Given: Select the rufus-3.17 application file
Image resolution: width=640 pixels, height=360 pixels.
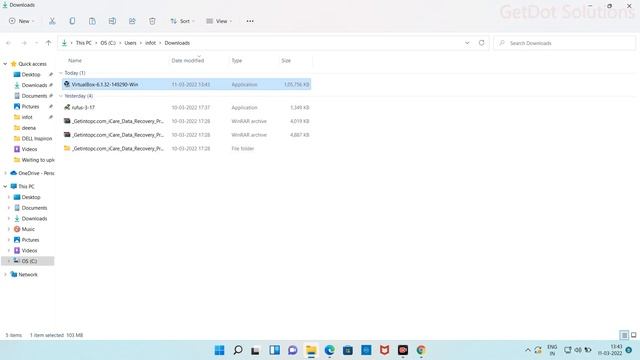Looking at the screenshot, I should click(x=187, y=107).
